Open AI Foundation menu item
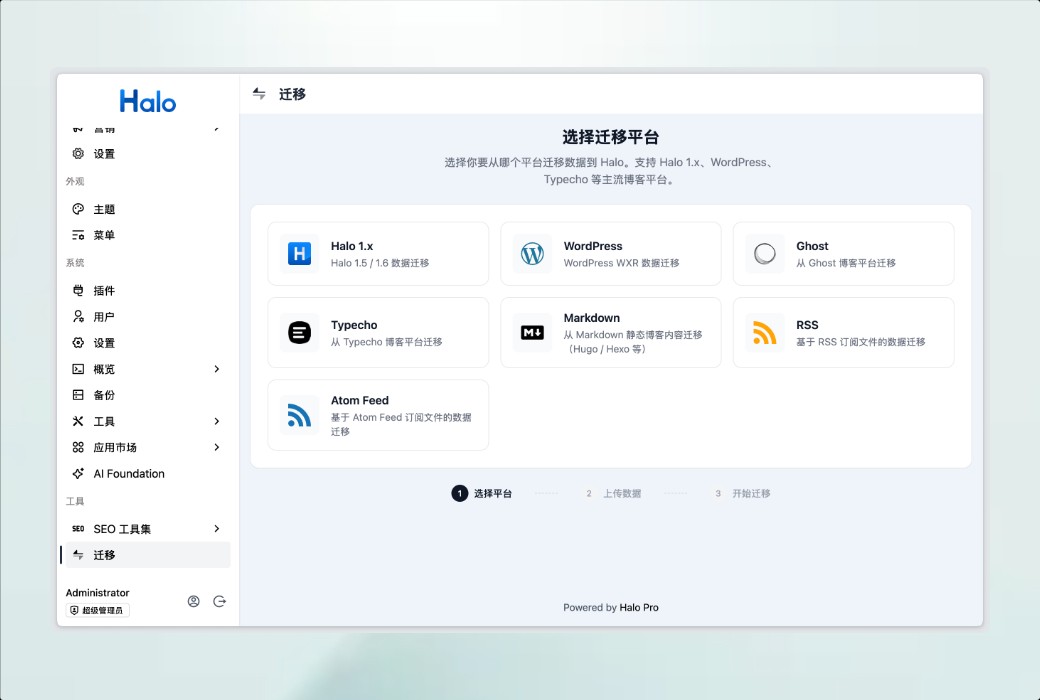Image resolution: width=1040 pixels, height=700 pixels. (x=147, y=473)
